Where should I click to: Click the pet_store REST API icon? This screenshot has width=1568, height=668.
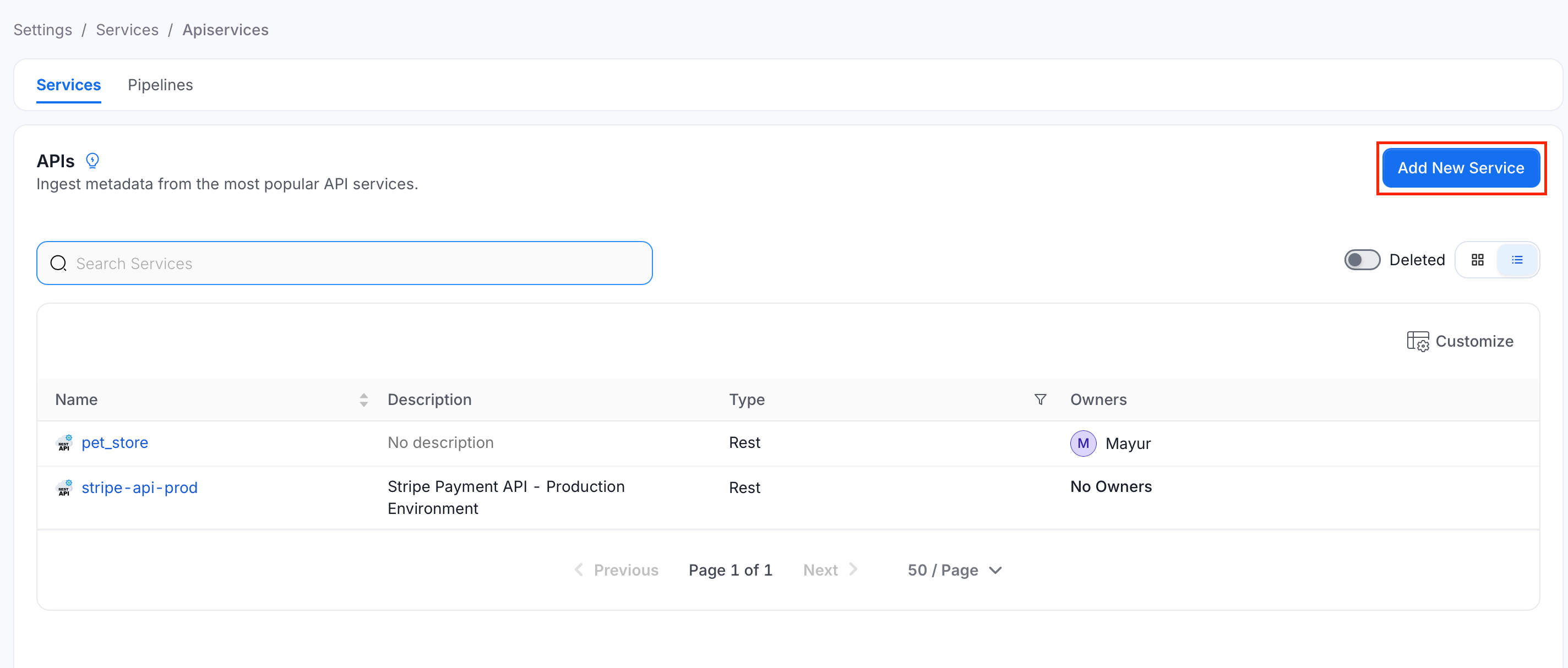click(x=64, y=442)
